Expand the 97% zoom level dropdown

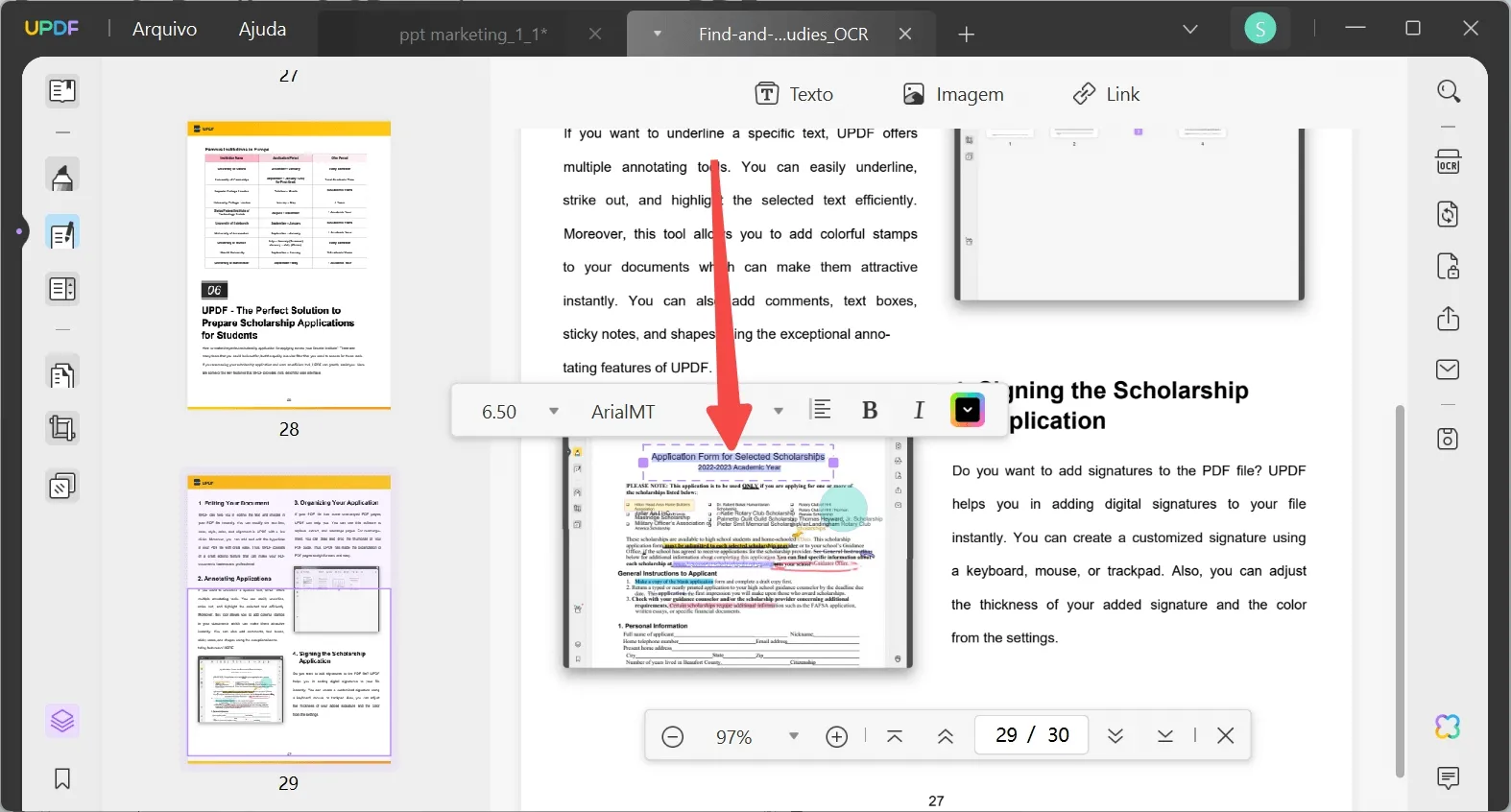coord(794,737)
